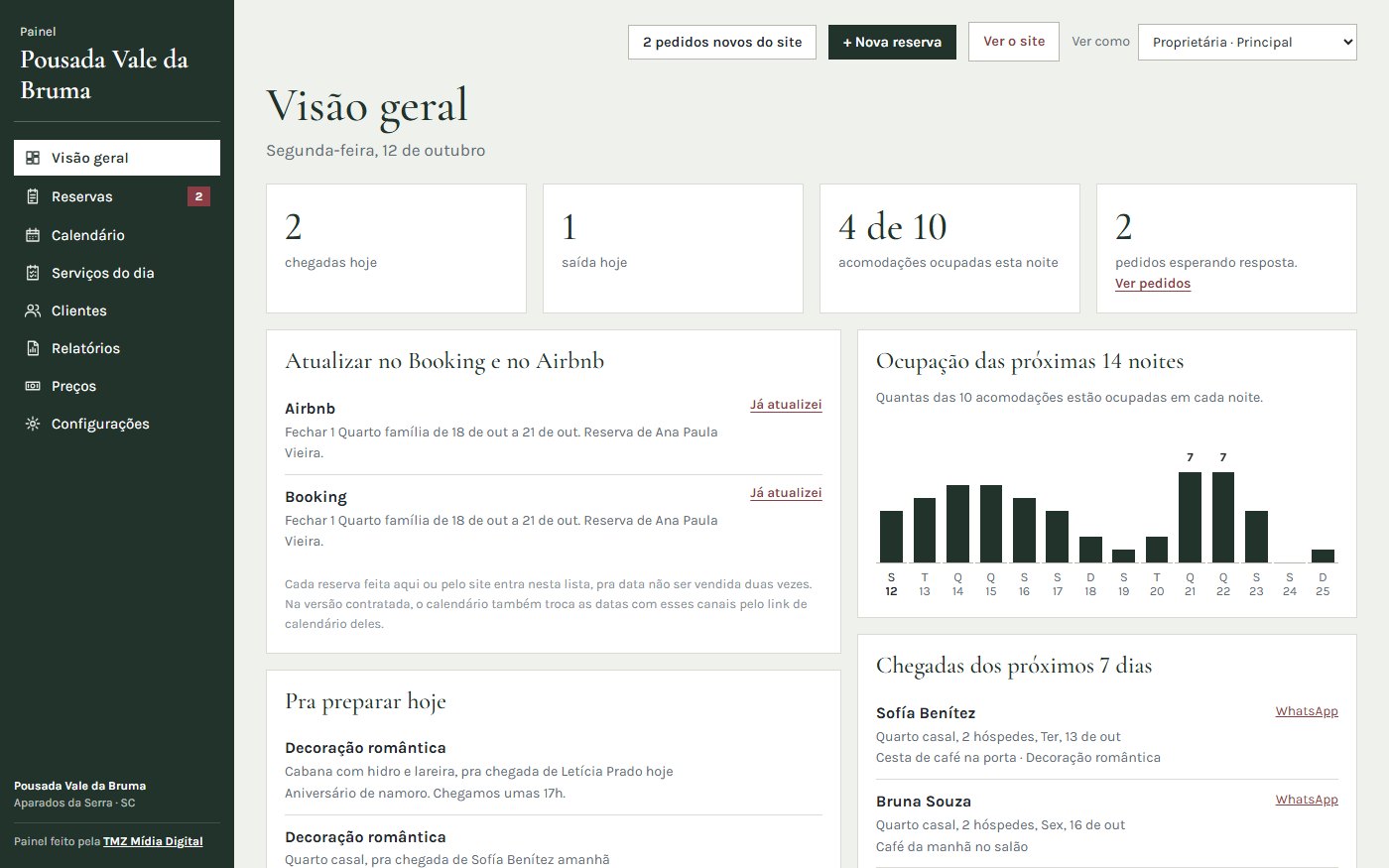Open the Relatórios page
Screen dimensions: 1389x868
point(117,348)
